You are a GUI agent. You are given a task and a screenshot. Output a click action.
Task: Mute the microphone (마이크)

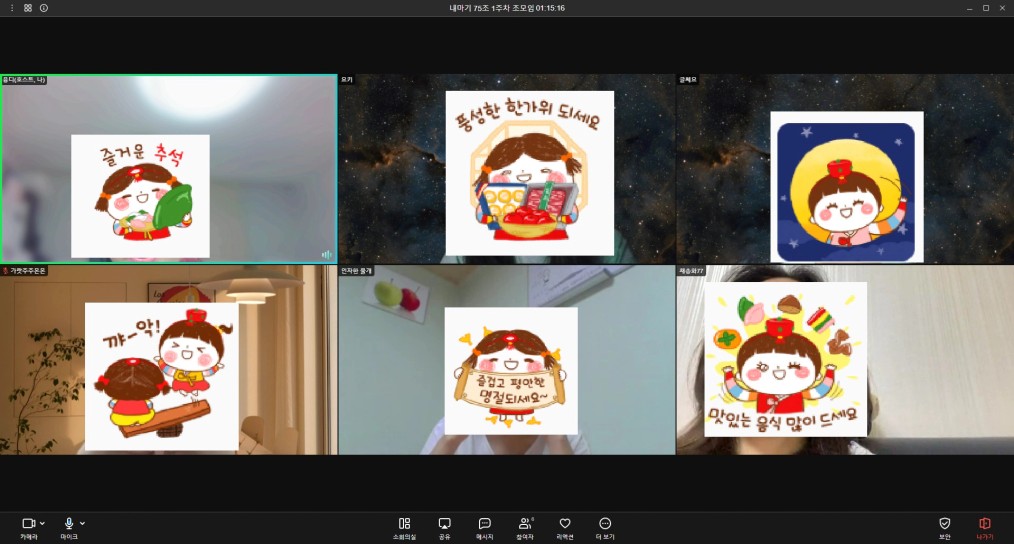point(69,524)
